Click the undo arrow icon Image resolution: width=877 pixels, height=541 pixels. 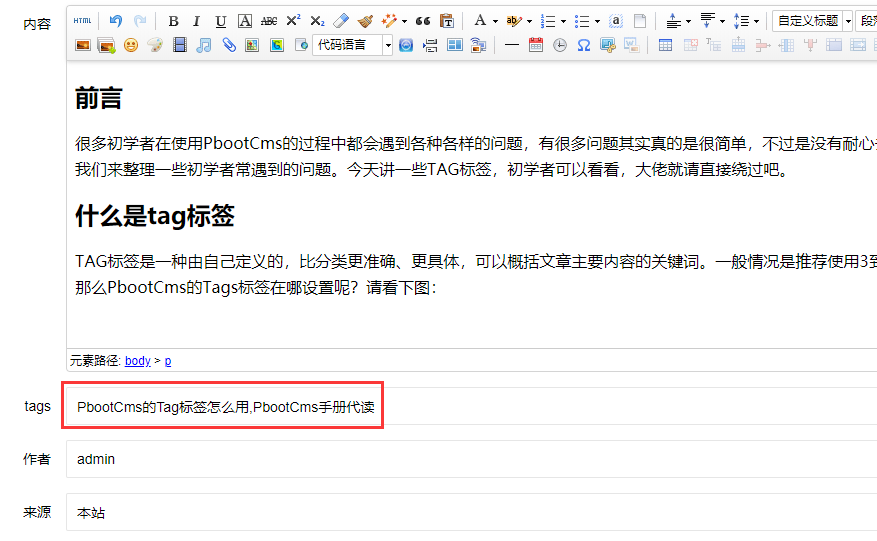116,21
